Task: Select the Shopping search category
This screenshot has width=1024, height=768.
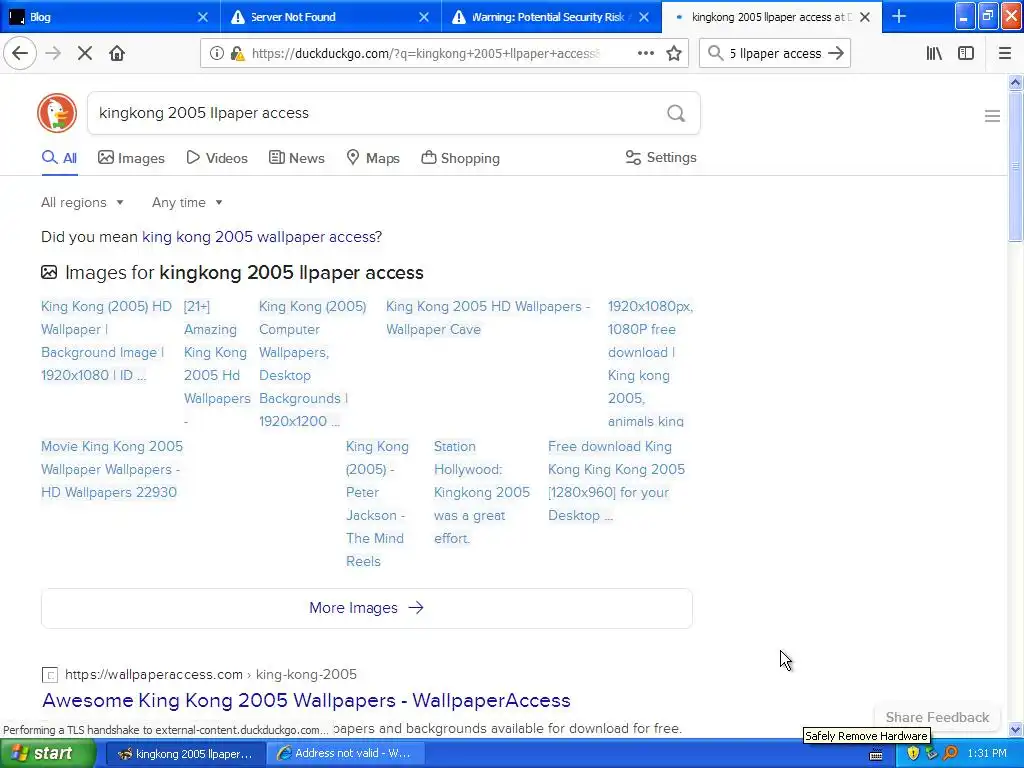Action: click(460, 158)
